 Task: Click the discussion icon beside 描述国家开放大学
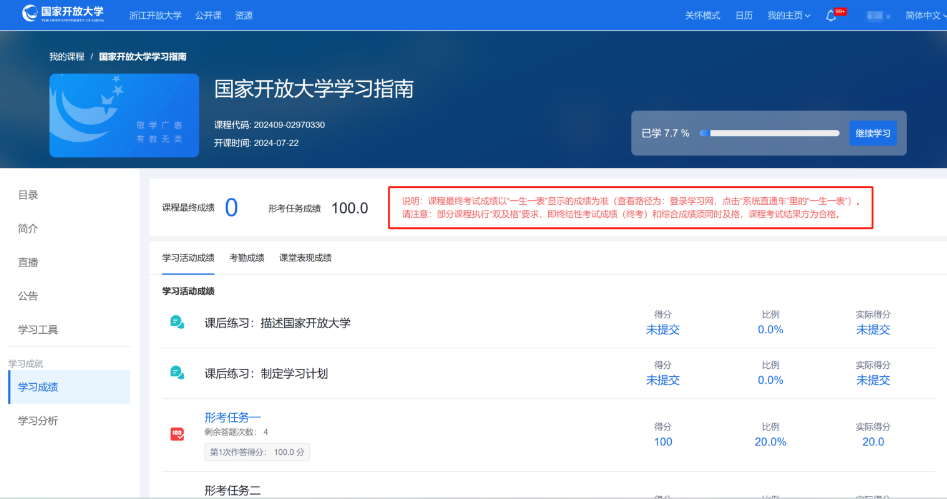point(177,323)
